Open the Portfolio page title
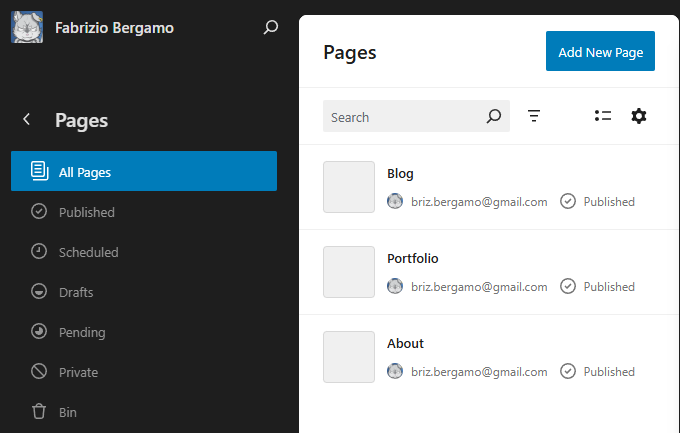The image size is (680, 433). point(412,259)
